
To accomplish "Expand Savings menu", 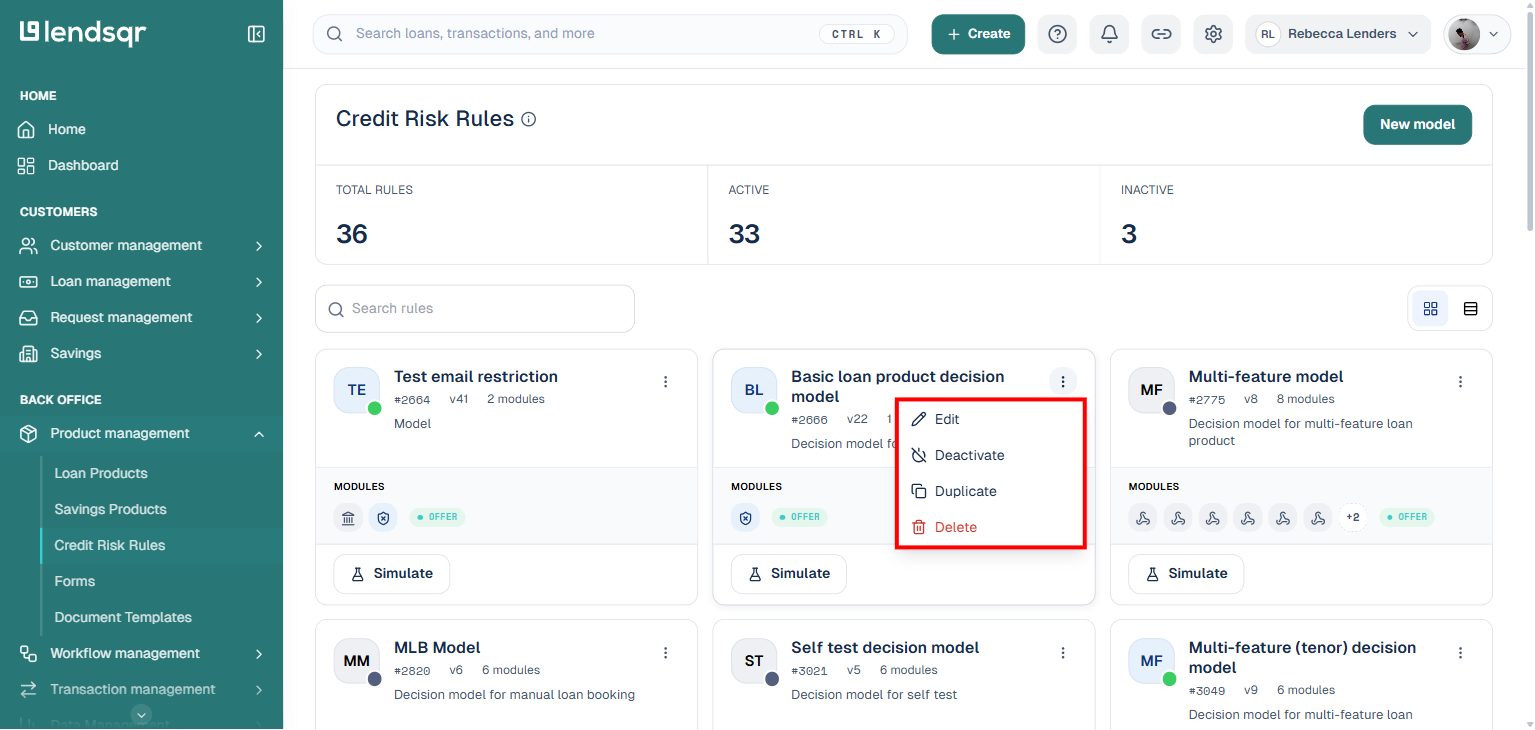I will tap(141, 353).
